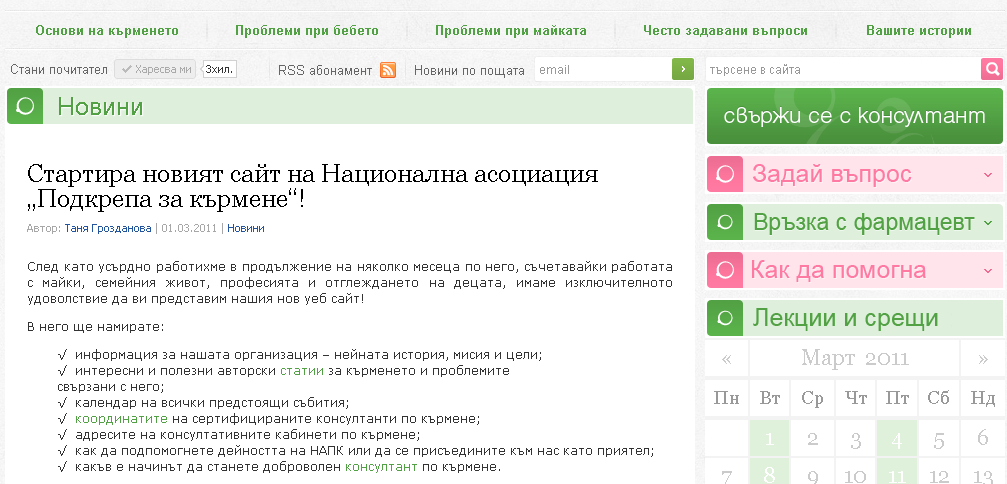This screenshot has width=1007, height=484.
Task: Expand the Как да помогна chevron
Action: (x=988, y=270)
